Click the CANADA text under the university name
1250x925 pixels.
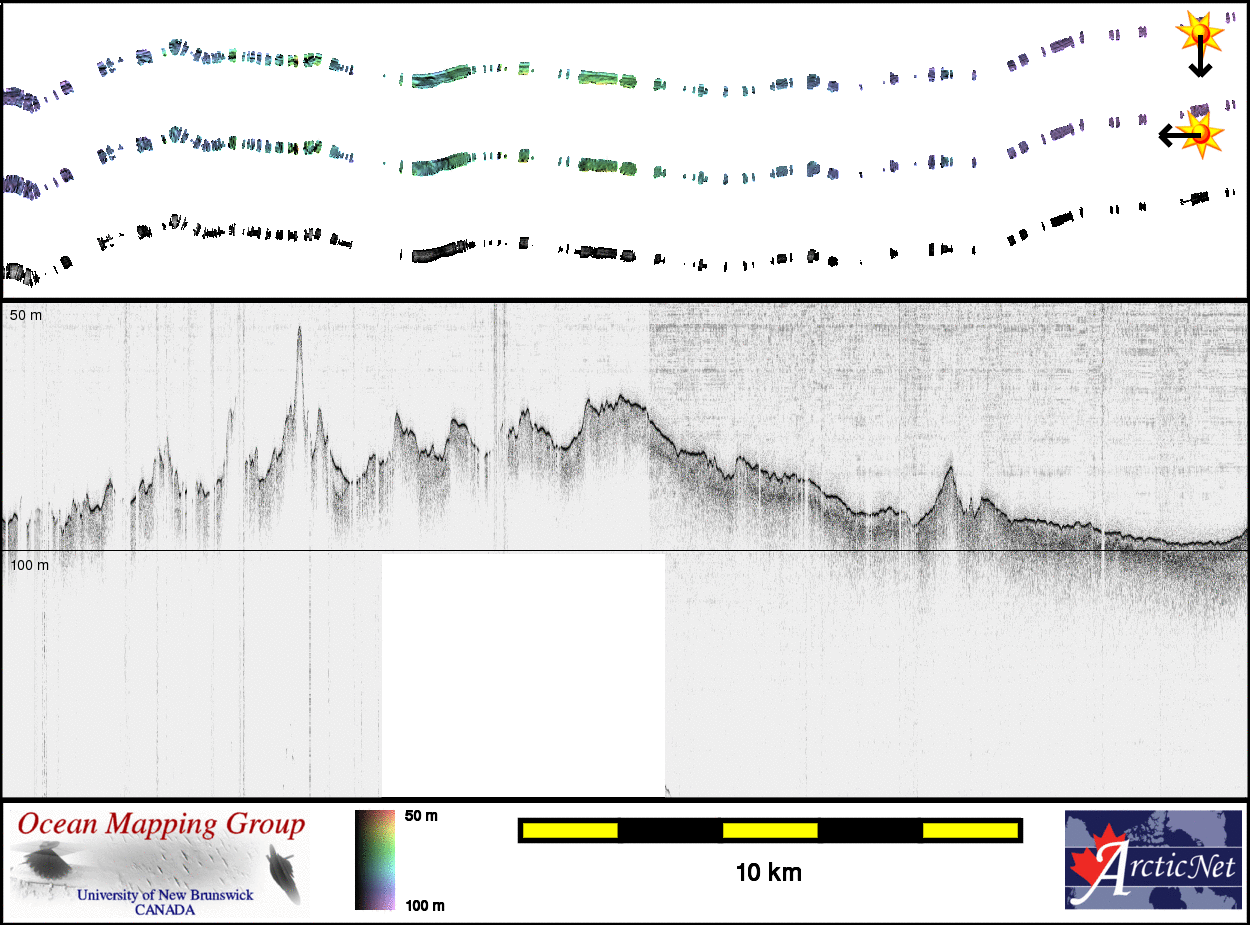(165, 909)
